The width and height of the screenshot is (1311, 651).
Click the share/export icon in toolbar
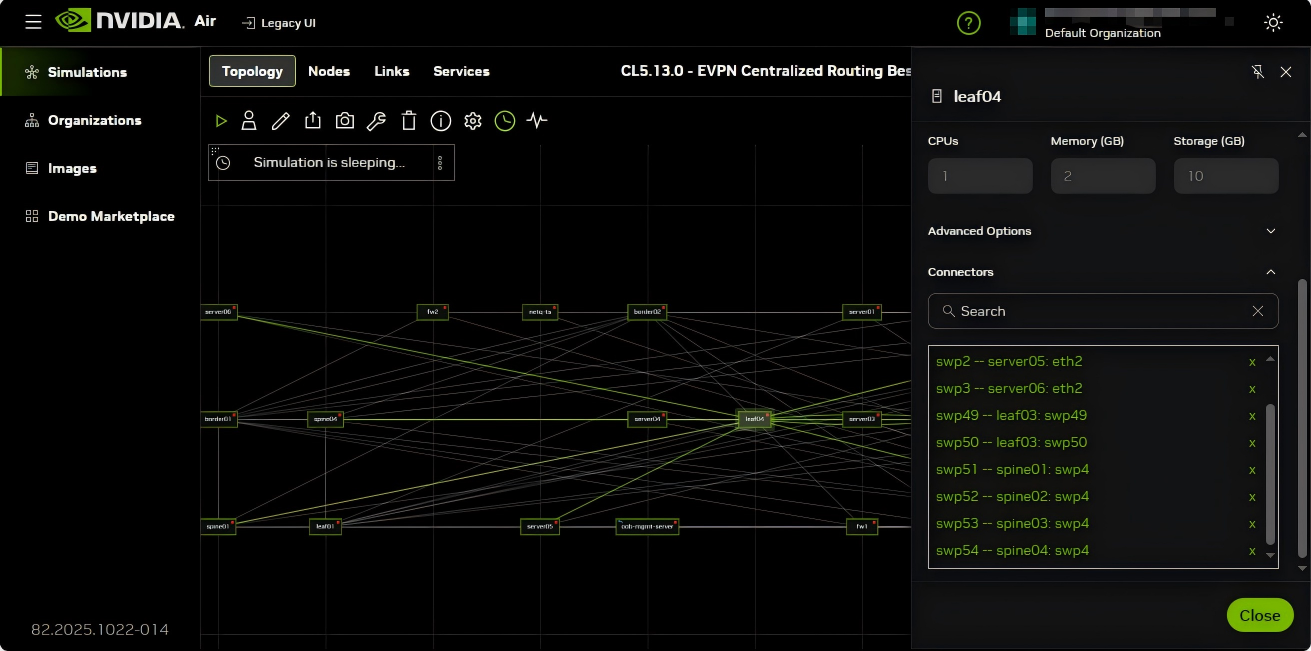click(x=313, y=121)
